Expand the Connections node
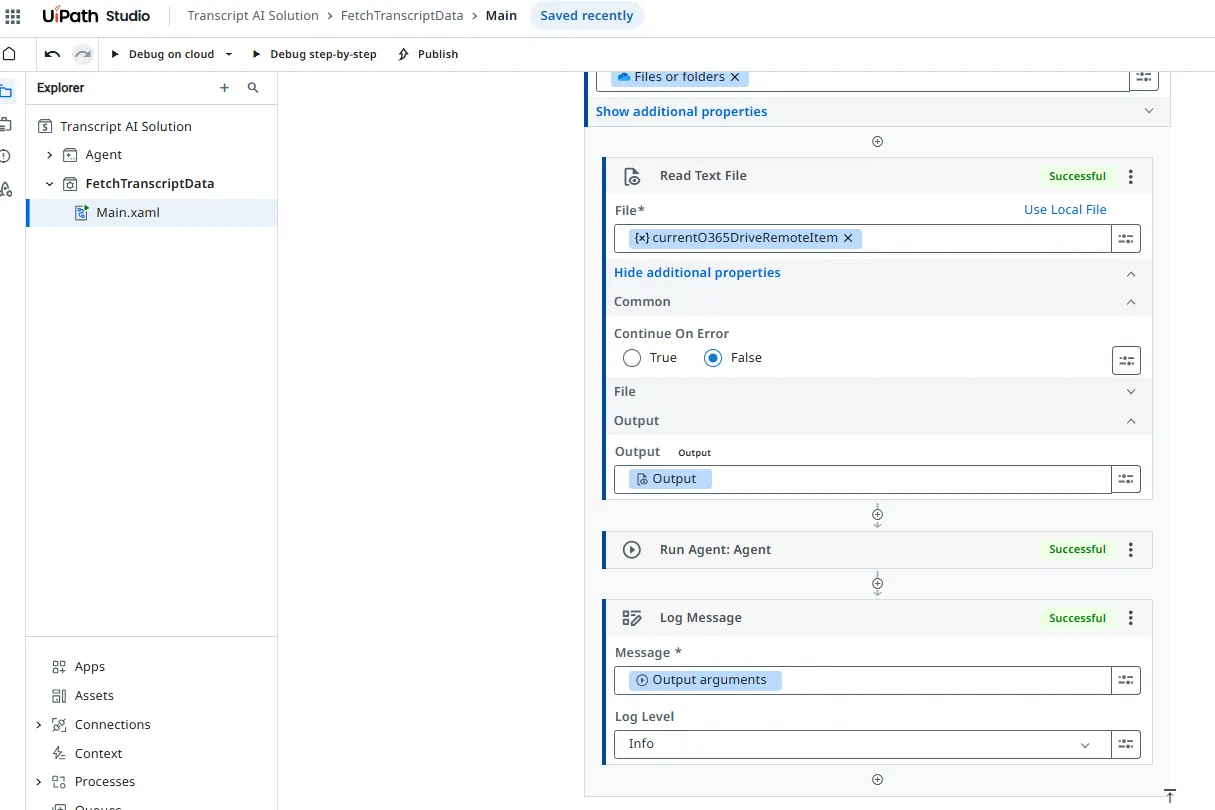The width and height of the screenshot is (1215, 810). [x=39, y=725]
